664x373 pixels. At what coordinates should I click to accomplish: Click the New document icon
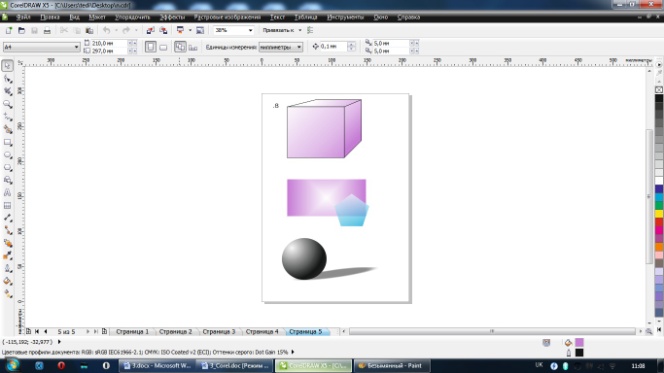click(x=8, y=30)
